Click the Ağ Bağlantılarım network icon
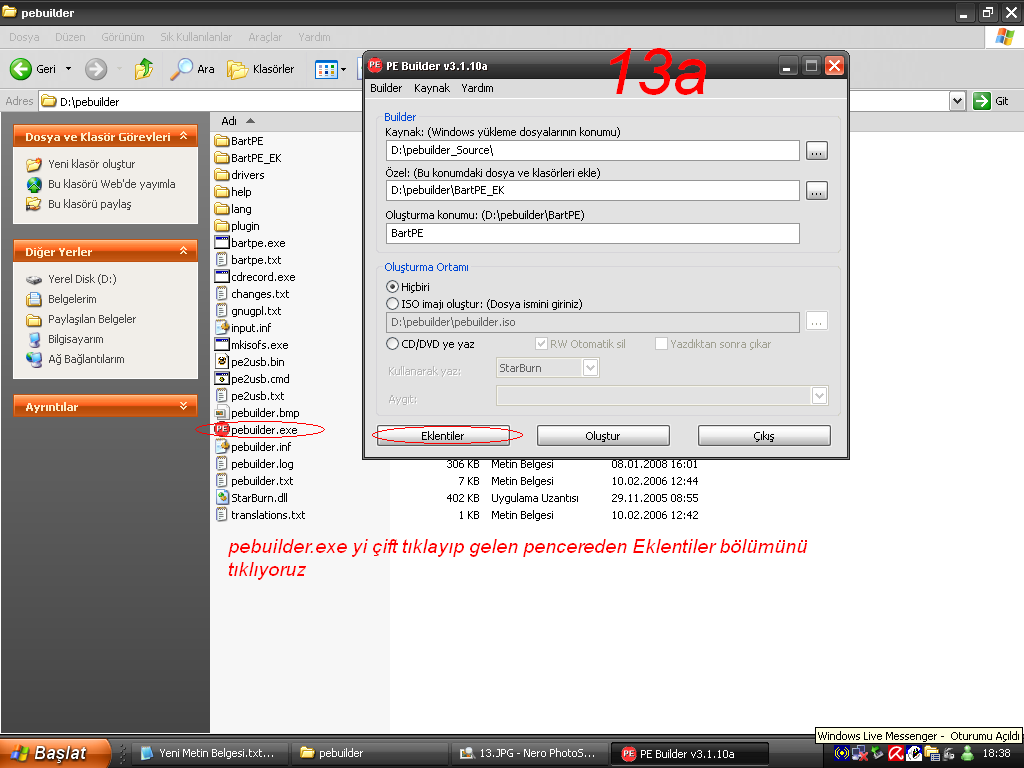This screenshot has height=768, width=1024. pyautogui.click(x=34, y=359)
